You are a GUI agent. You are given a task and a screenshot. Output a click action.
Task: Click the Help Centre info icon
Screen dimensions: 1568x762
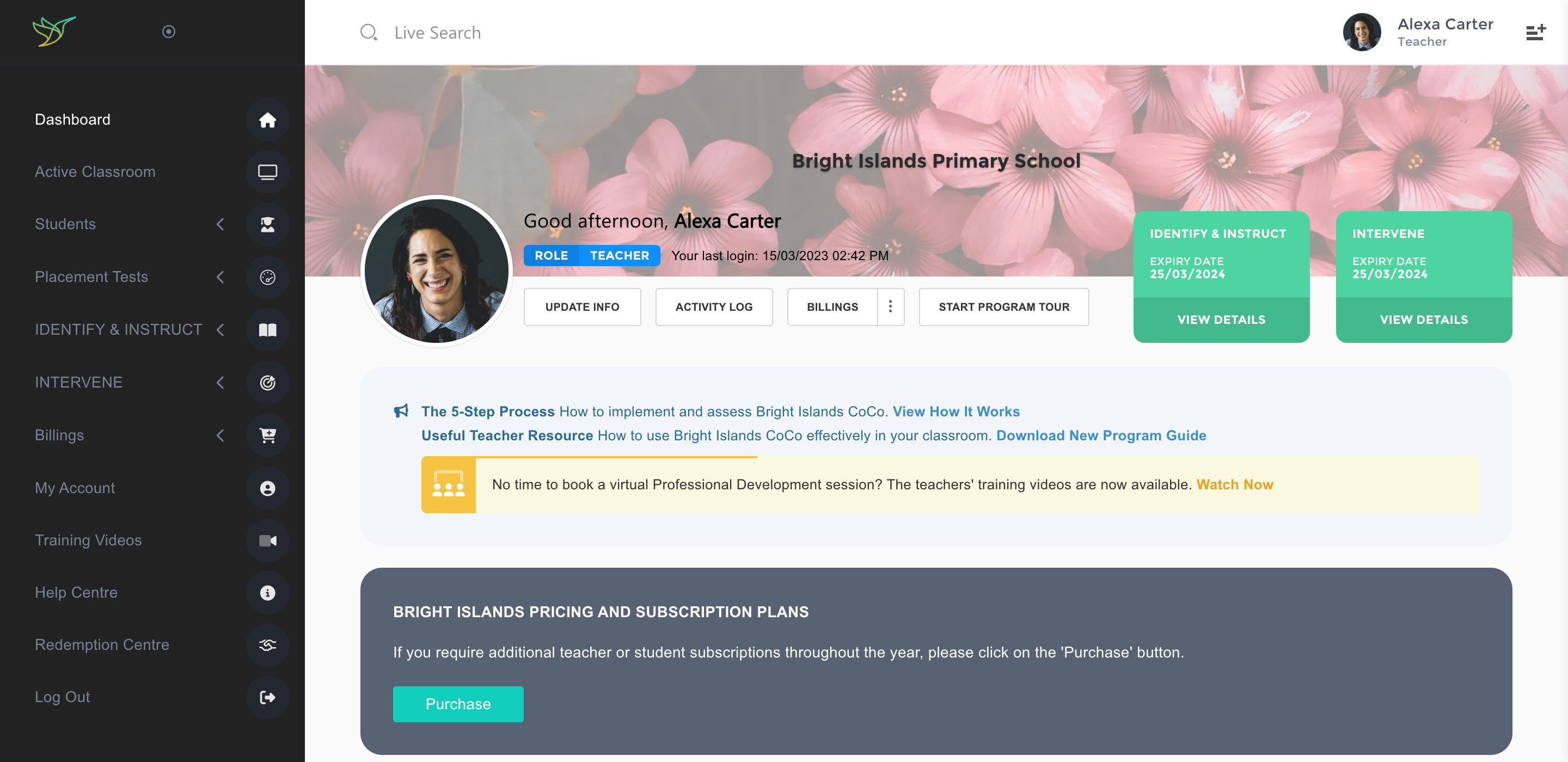click(267, 593)
